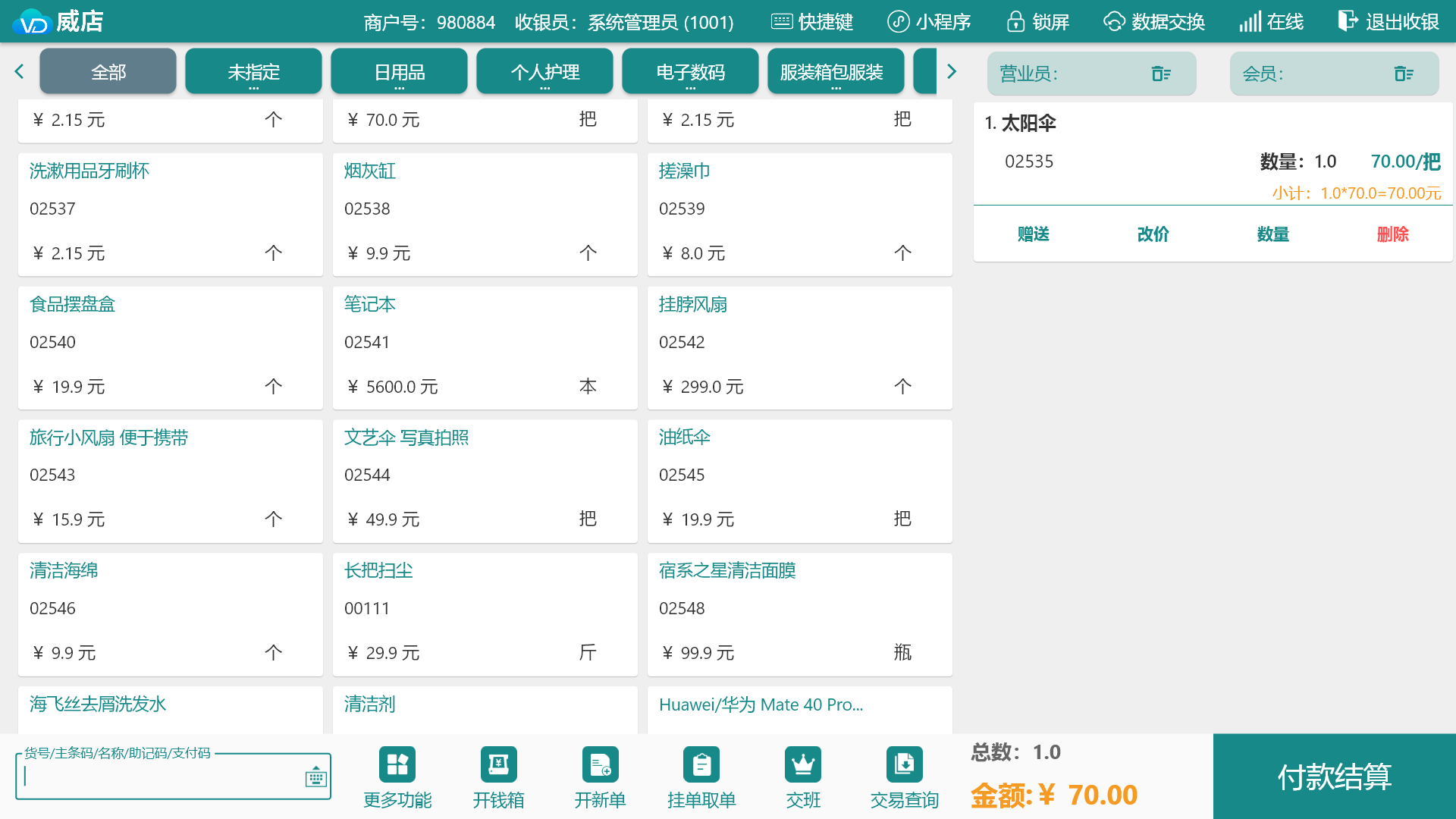Open 数据交换 data exchange
This screenshot has width=1456, height=819.
[x=1154, y=22]
